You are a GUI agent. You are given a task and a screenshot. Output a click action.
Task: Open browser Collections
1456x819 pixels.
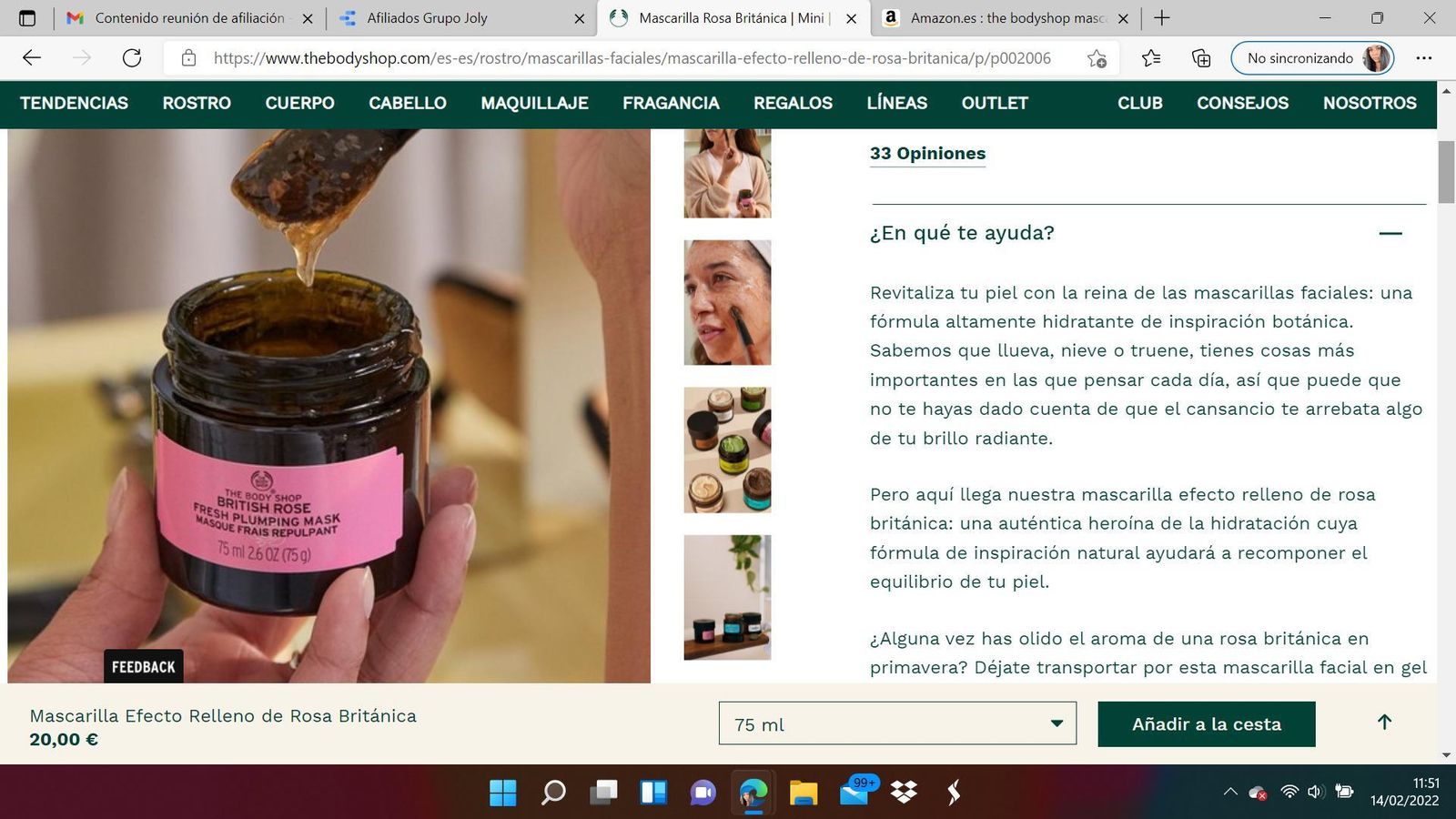(1200, 57)
